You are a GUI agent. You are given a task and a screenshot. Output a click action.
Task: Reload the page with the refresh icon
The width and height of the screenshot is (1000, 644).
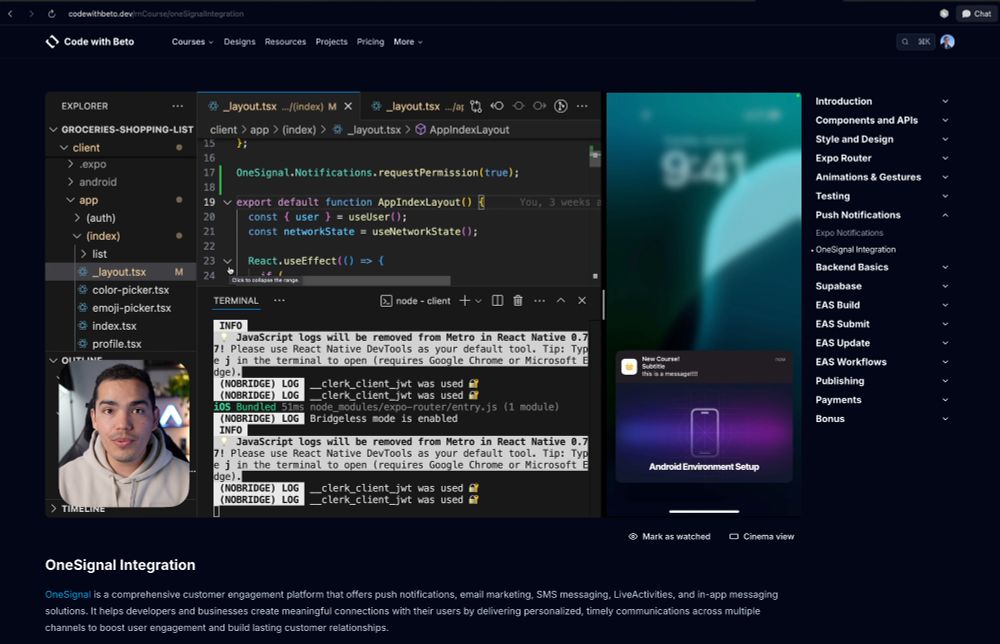pyautogui.click(x=52, y=13)
